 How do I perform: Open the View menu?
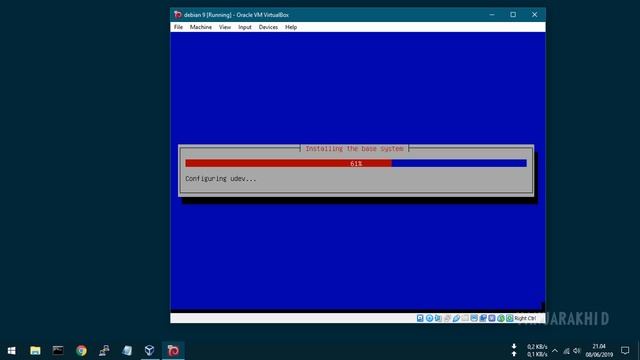[x=224, y=27]
